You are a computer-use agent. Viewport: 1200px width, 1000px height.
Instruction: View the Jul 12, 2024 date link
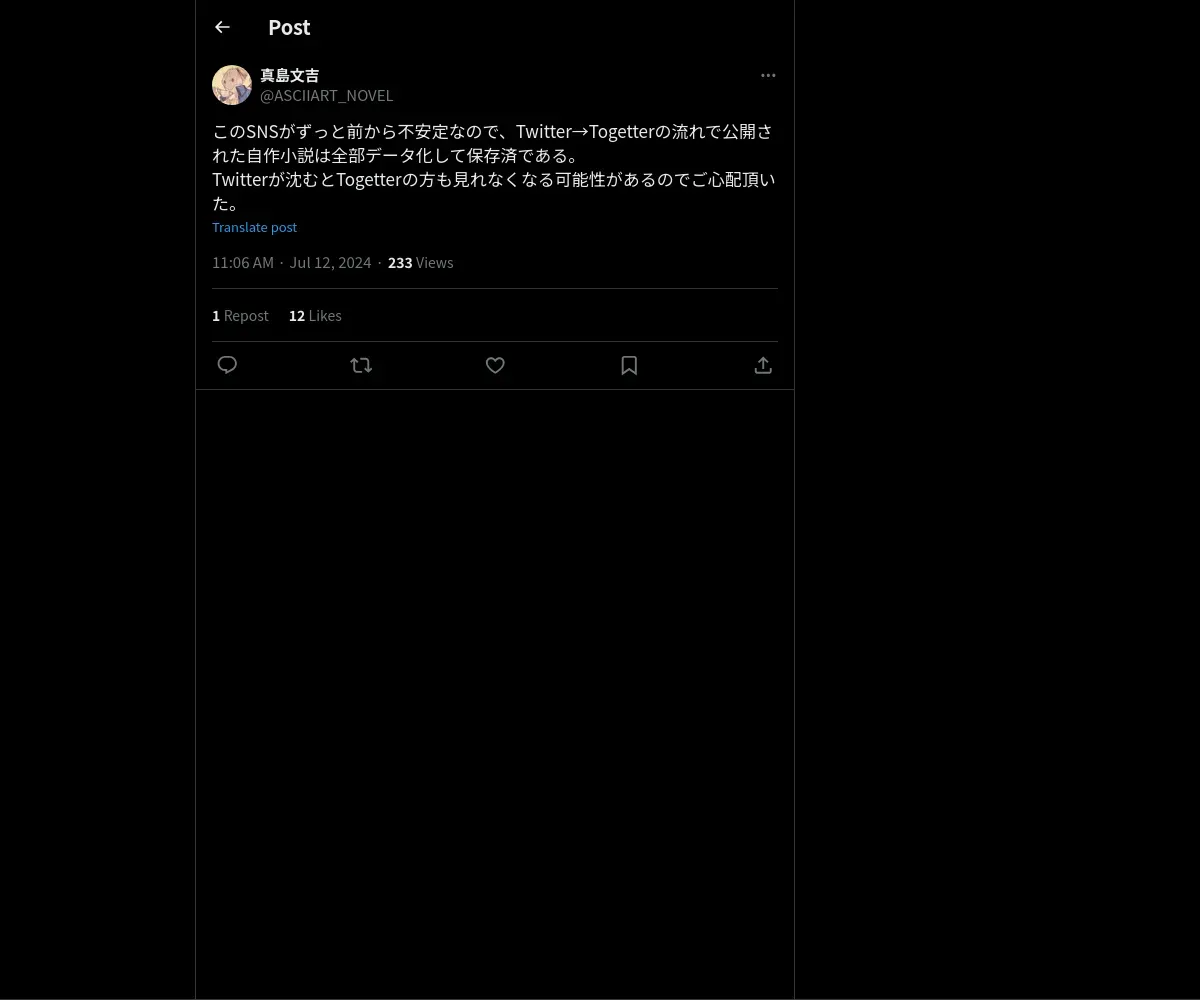[330, 262]
